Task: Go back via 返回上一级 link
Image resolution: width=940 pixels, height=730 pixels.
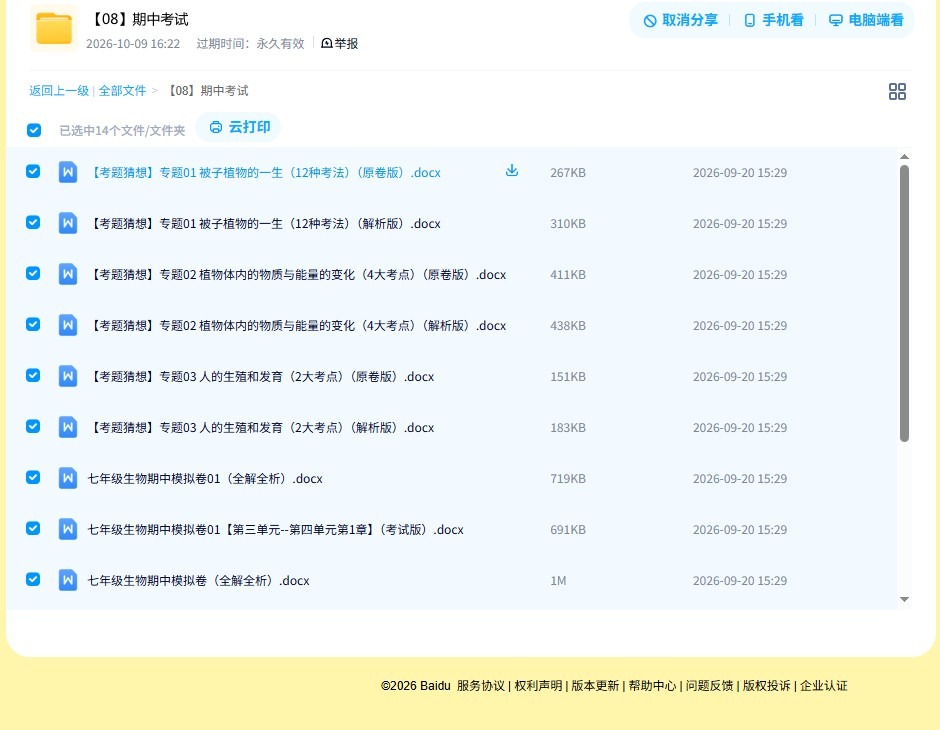Action: (x=59, y=91)
